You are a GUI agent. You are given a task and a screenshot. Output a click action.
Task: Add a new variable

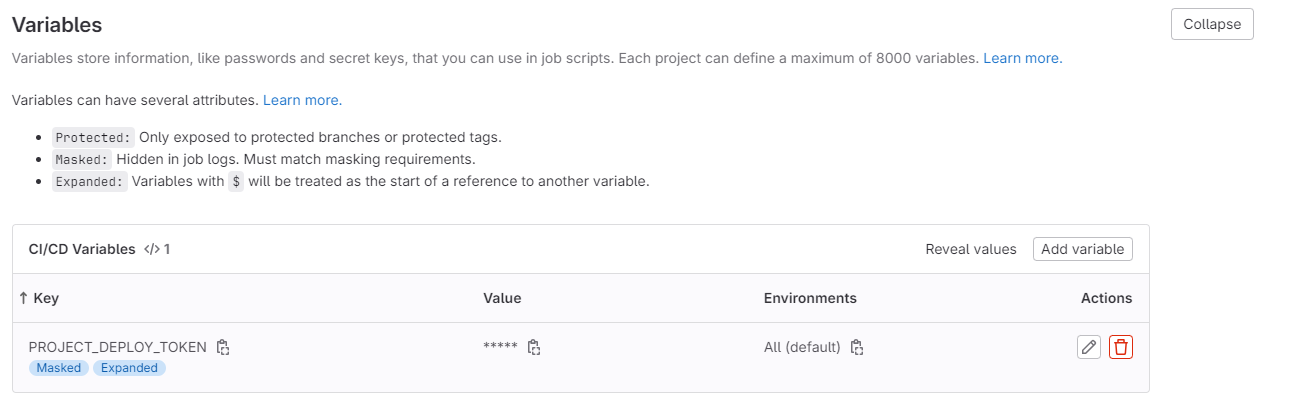coord(1082,249)
